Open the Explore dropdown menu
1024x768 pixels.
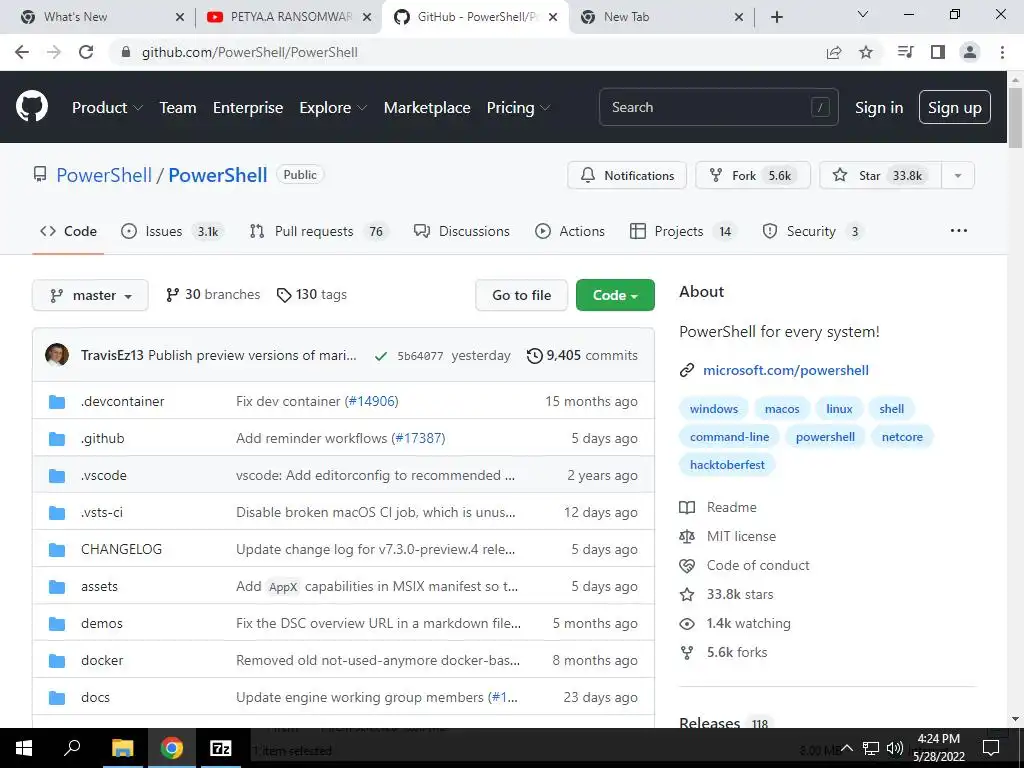click(333, 108)
